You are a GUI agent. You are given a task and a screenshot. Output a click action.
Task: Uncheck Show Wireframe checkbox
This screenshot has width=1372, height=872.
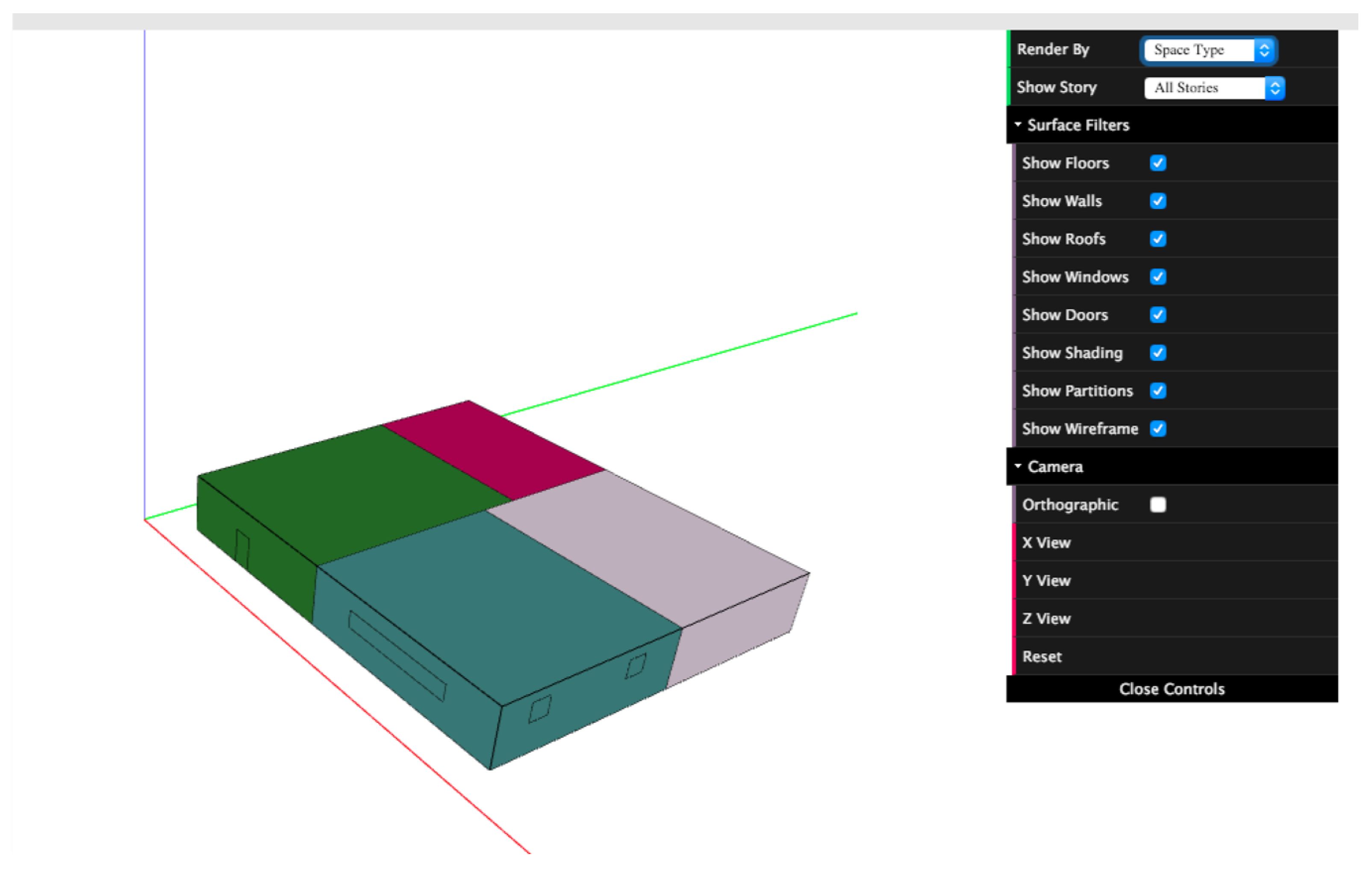pyautogui.click(x=1158, y=429)
